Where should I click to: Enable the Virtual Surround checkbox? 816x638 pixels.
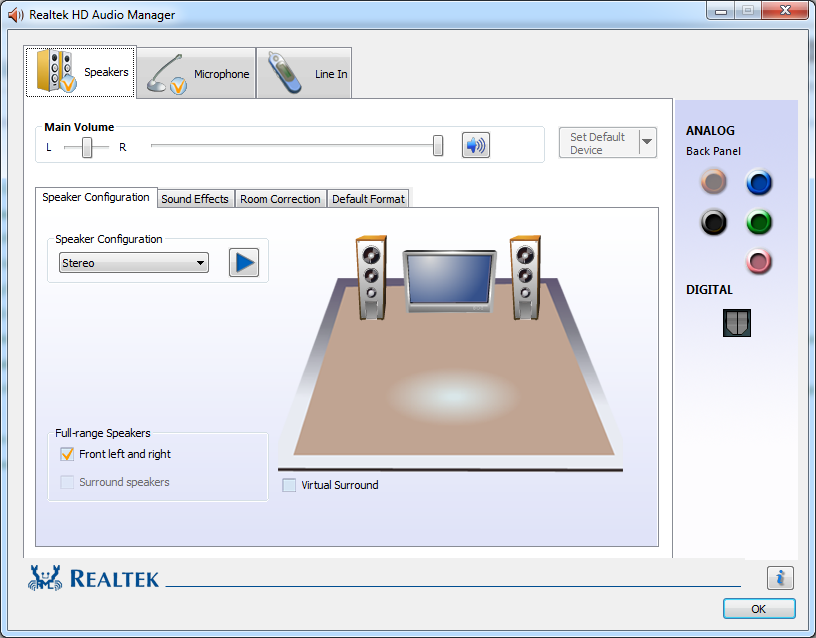tap(290, 485)
